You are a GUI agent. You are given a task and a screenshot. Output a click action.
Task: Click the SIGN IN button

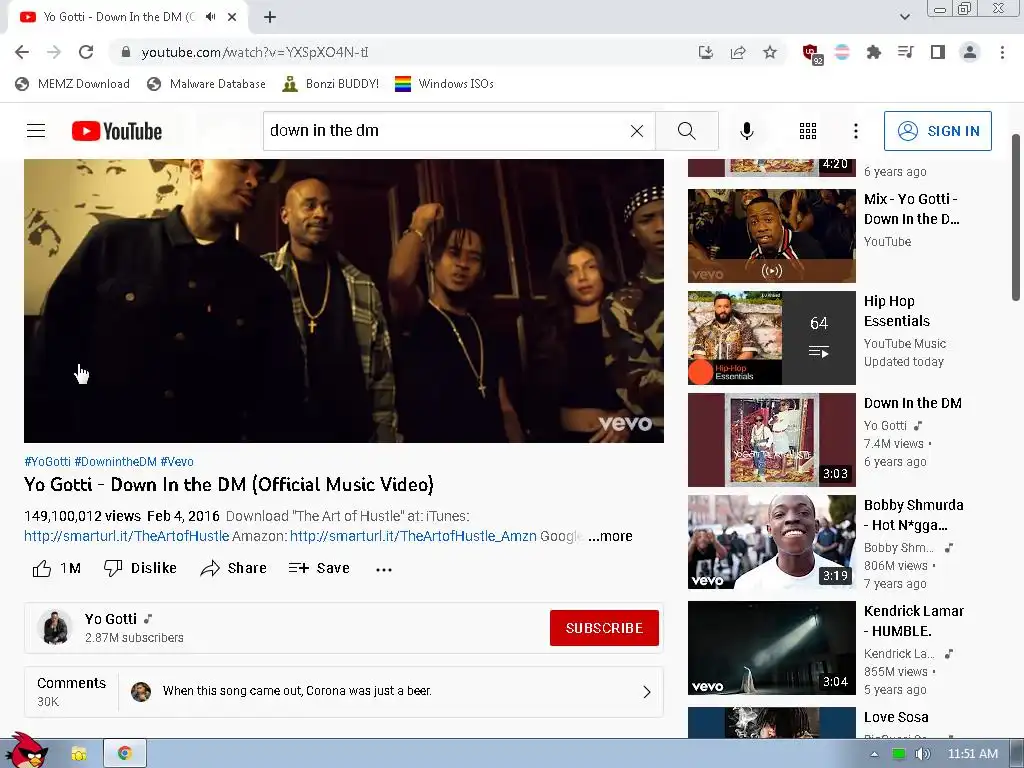click(937, 131)
